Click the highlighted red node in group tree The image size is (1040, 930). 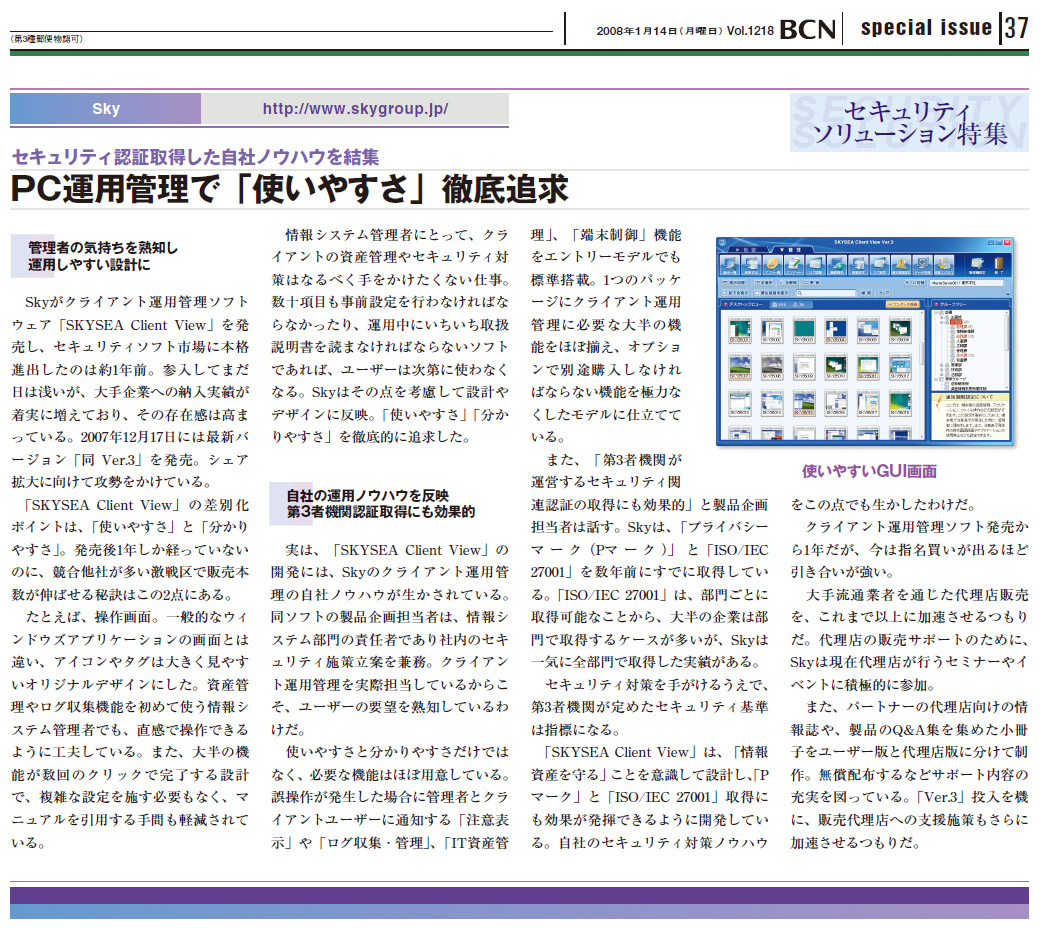click(956, 322)
